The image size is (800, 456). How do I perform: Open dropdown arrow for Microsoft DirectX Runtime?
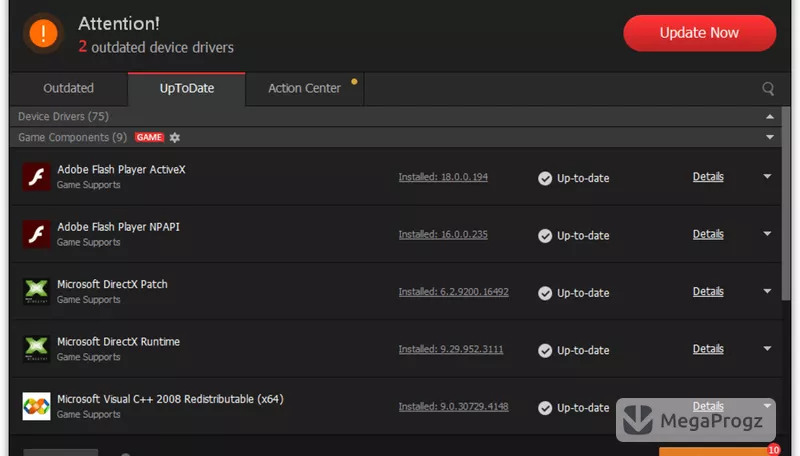(767, 348)
